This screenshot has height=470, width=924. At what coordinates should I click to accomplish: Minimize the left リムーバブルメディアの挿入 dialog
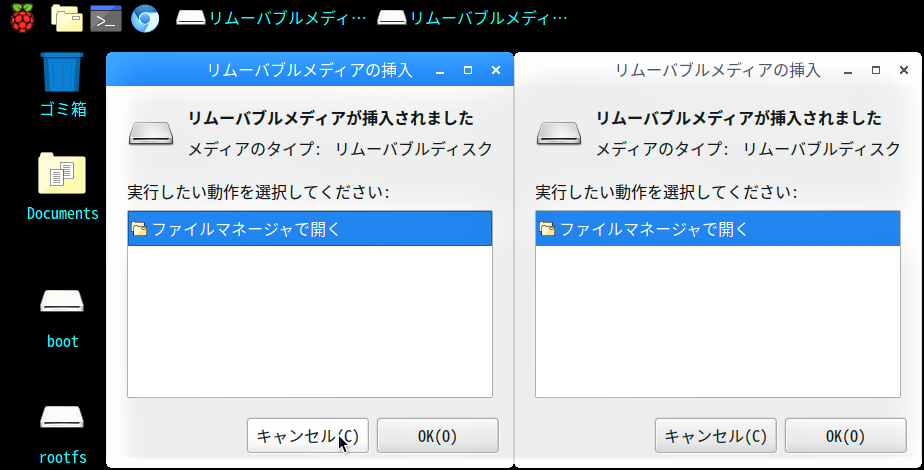pyautogui.click(x=440, y=71)
